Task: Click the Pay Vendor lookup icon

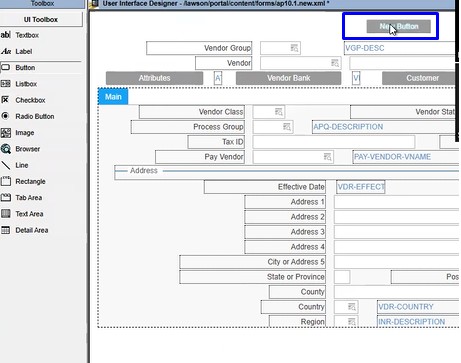Action: [x=328, y=157]
